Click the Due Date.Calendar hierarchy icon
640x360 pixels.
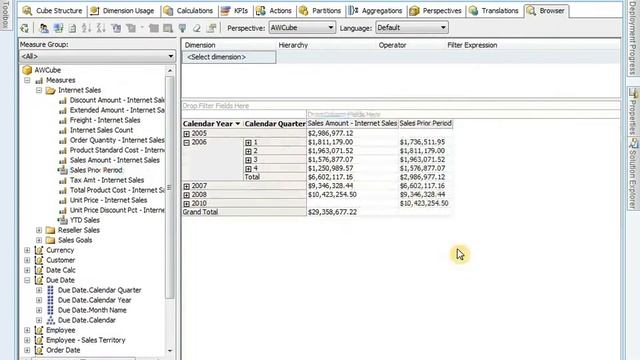click(x=51, y=320)
